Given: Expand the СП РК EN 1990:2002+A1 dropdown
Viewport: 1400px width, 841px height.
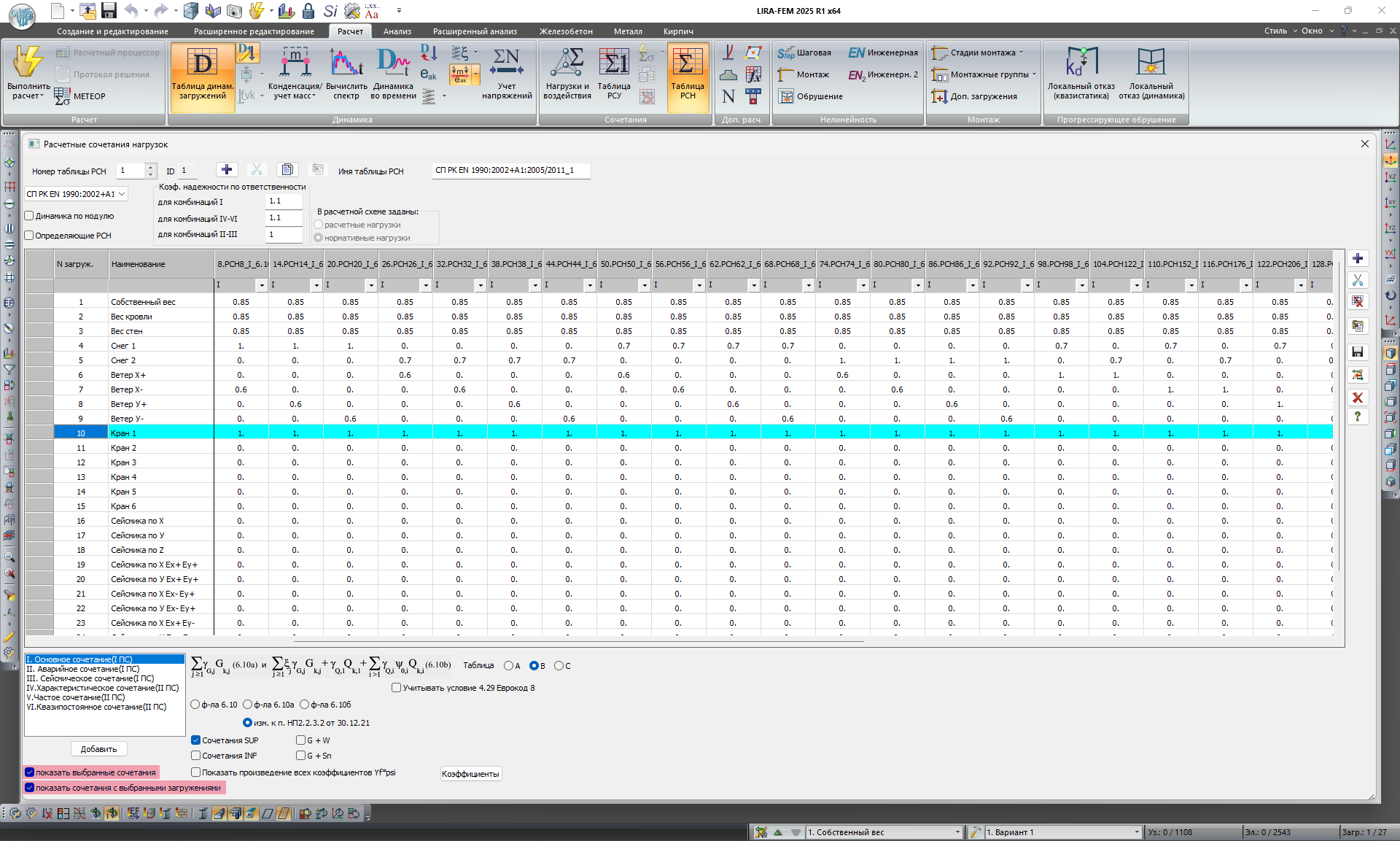Looking at the screenshot, I should pyautogui.click(x=122, y=194).
